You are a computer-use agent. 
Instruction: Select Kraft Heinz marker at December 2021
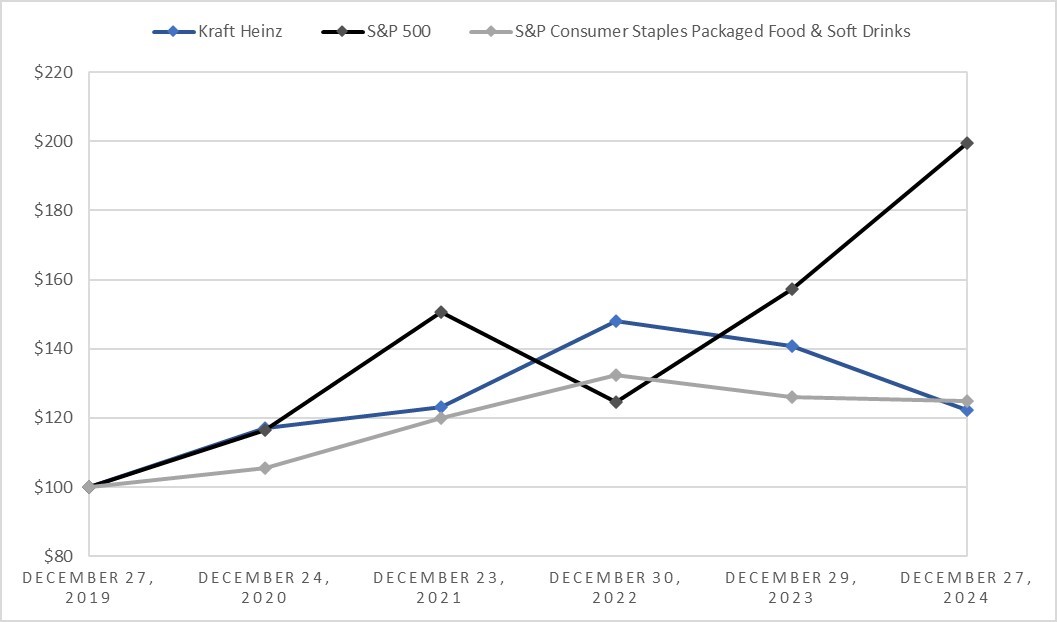coord(440,407)
